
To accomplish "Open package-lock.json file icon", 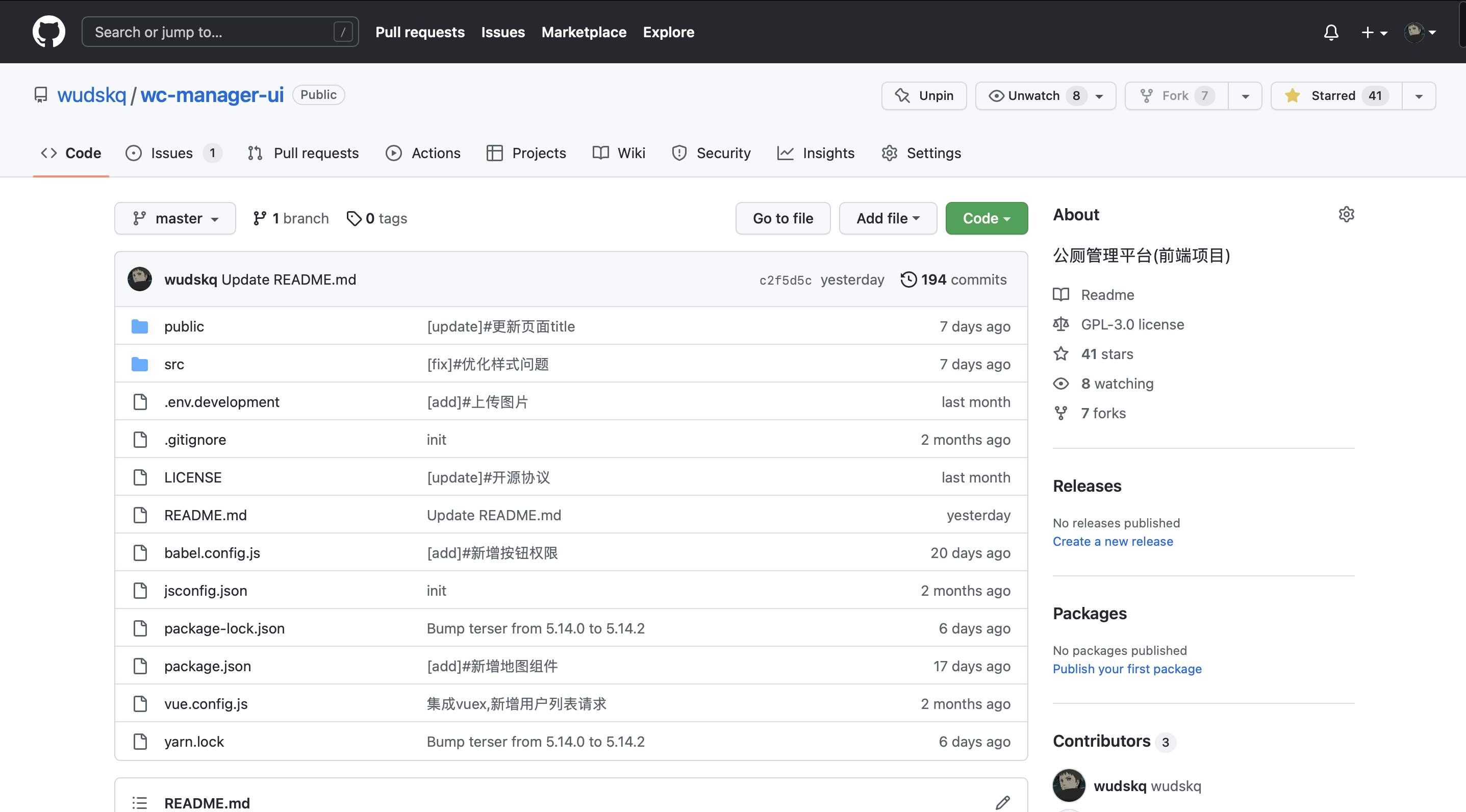I will coord(140,628).
